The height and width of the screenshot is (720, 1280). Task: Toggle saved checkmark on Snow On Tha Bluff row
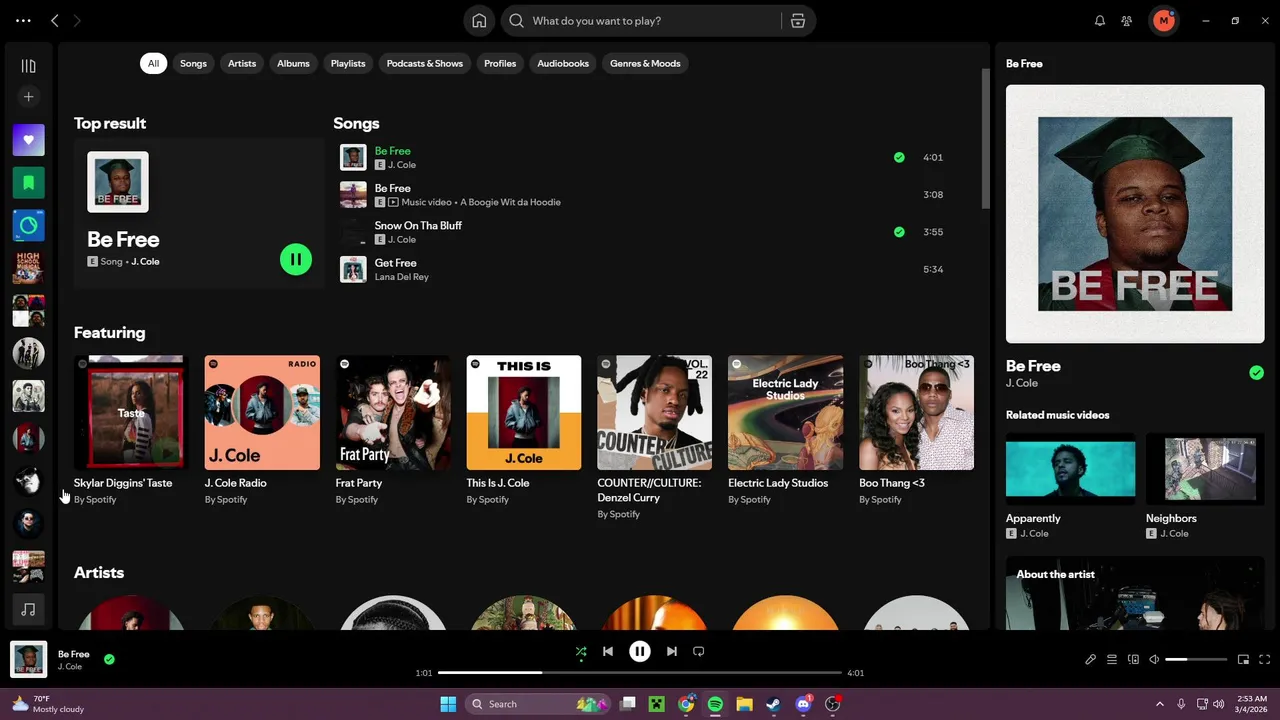899,232
